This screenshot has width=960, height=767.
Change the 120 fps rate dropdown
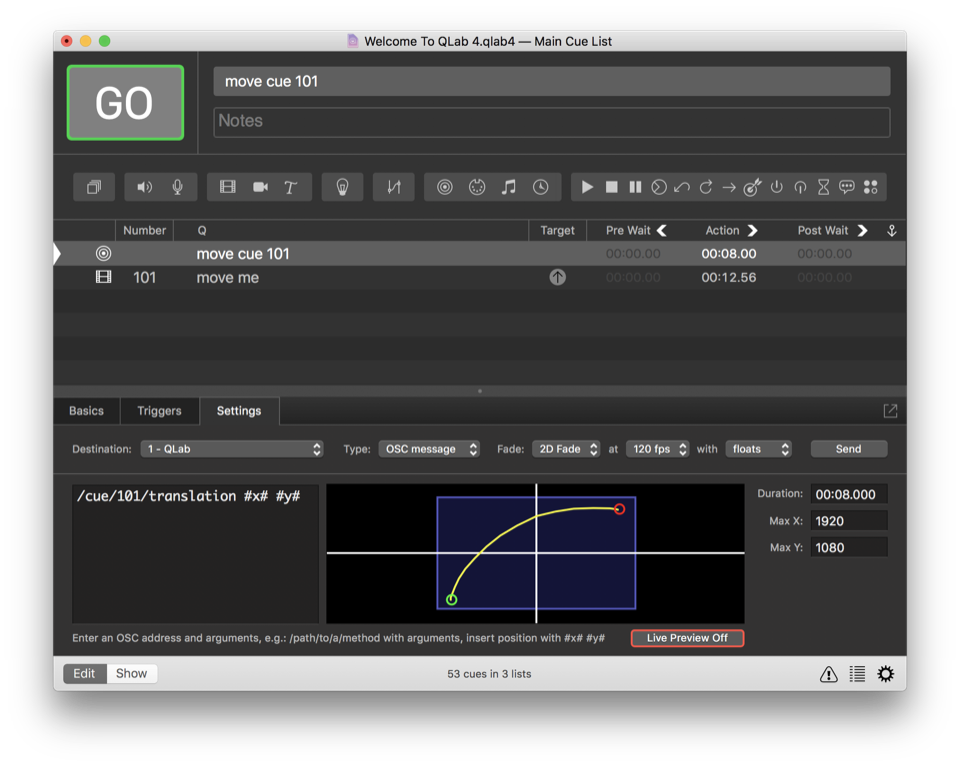point(658,449)
